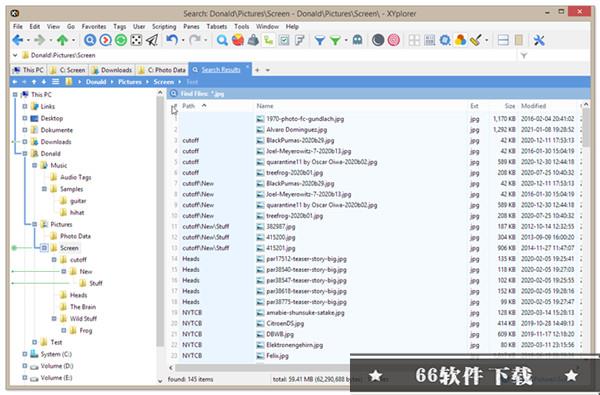Click the blue funnel filter icon
Image resolution: width=600 pixels, height=395 pixels.
click(x=320, y=40)
